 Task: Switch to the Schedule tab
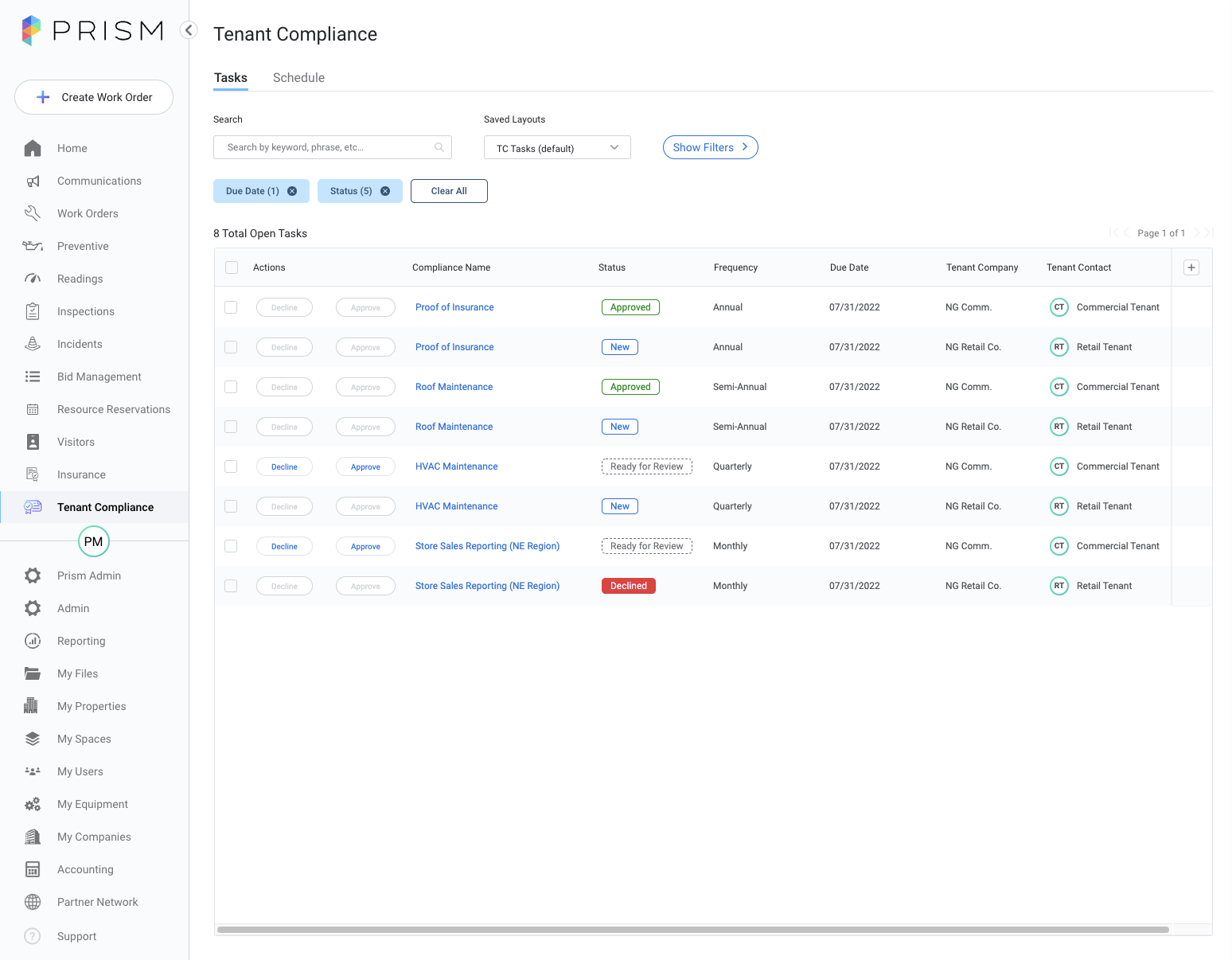[298, 77]
